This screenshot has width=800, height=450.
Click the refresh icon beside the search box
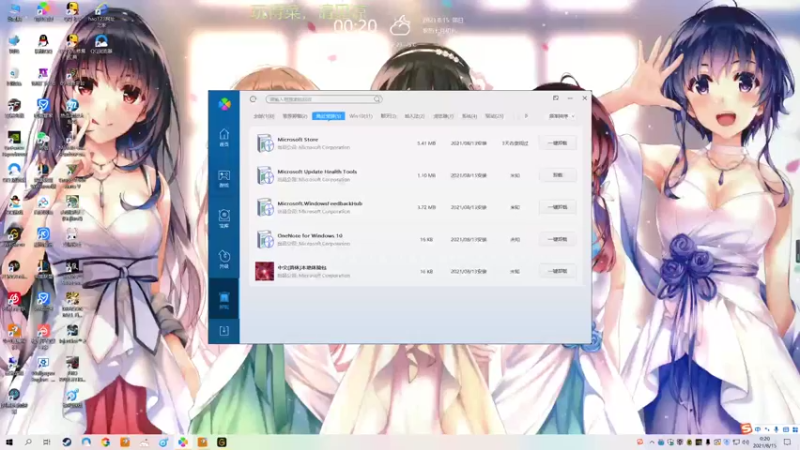[253, 99]
